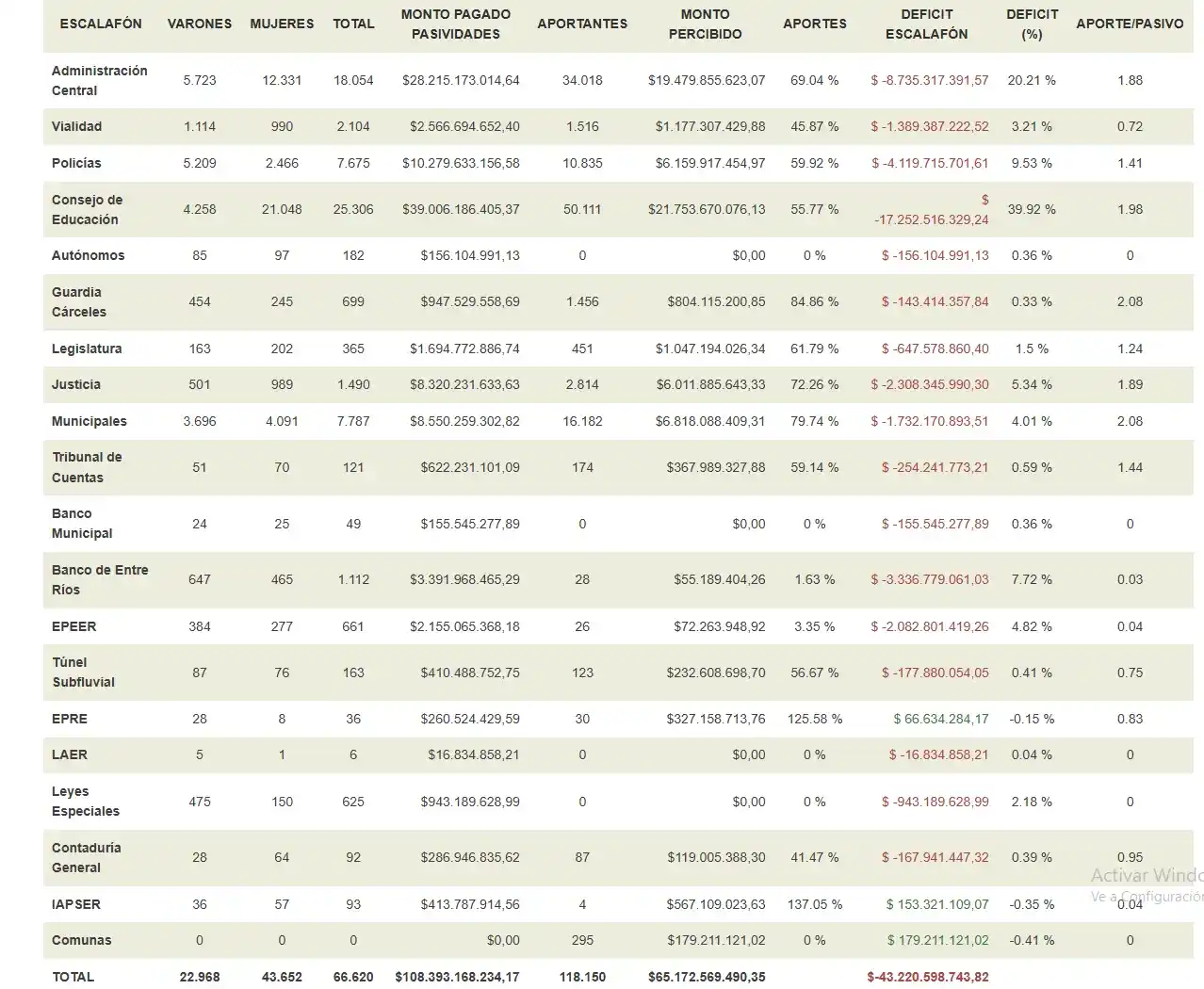Click the MONTO PAGADO PASIVIDADES header
Viewport: 1204px width, 989px height.
[x=456, y=24]
